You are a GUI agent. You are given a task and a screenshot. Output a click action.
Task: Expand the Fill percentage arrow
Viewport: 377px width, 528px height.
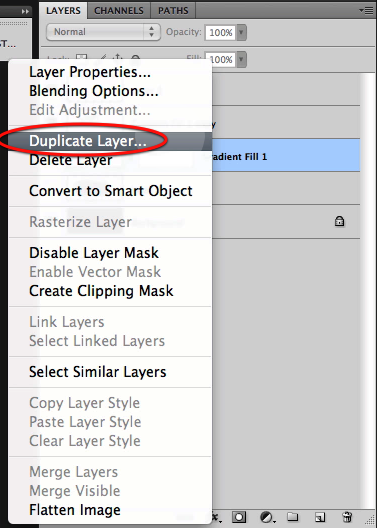click(241, 60)
